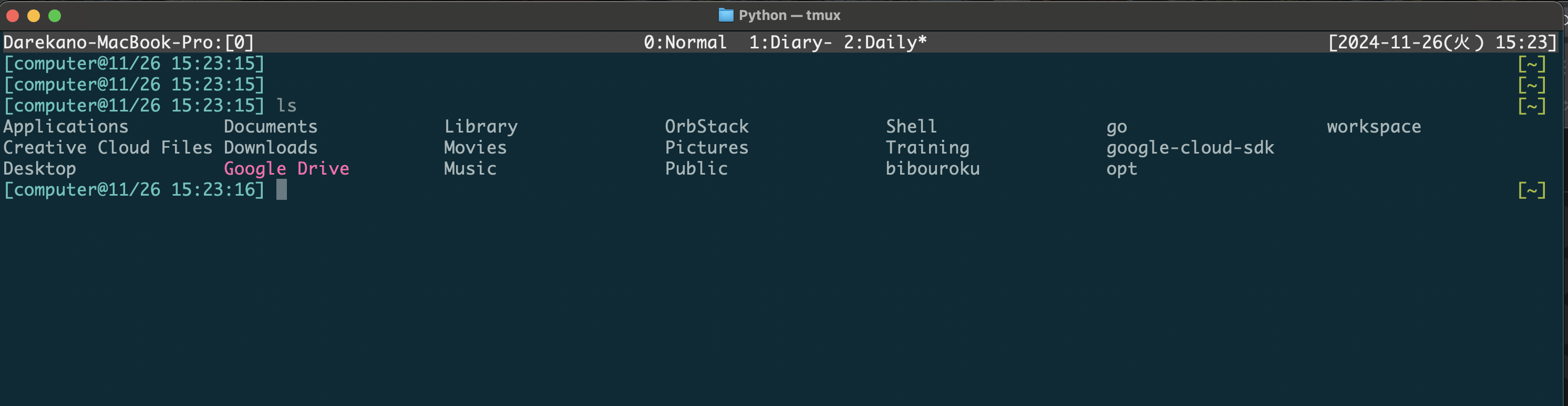The height and width of the screenshot is (406, 1568).
Task: Click the Python — tmux window title
Action: [789, 15]
